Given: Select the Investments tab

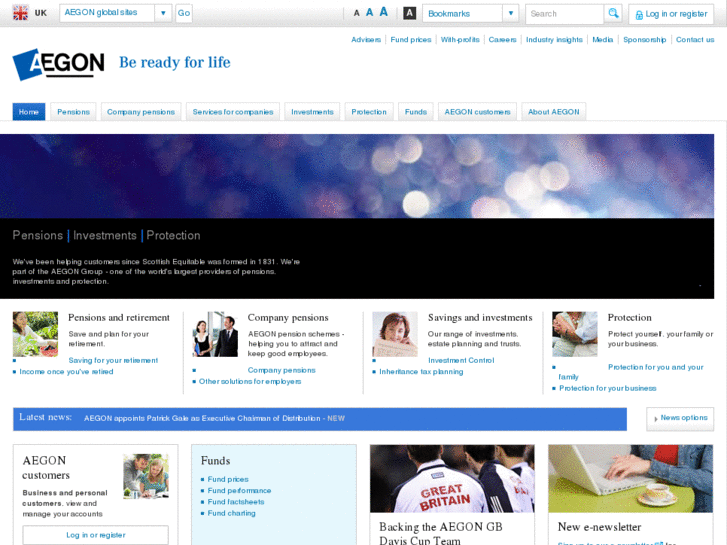Looking at the screenshot, I should (312, 112).
